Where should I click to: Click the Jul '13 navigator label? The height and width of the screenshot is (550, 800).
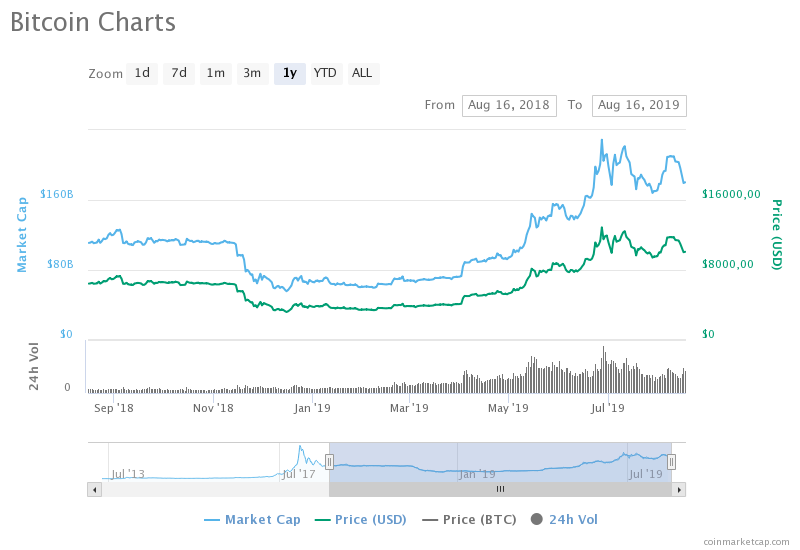(128, 474)
